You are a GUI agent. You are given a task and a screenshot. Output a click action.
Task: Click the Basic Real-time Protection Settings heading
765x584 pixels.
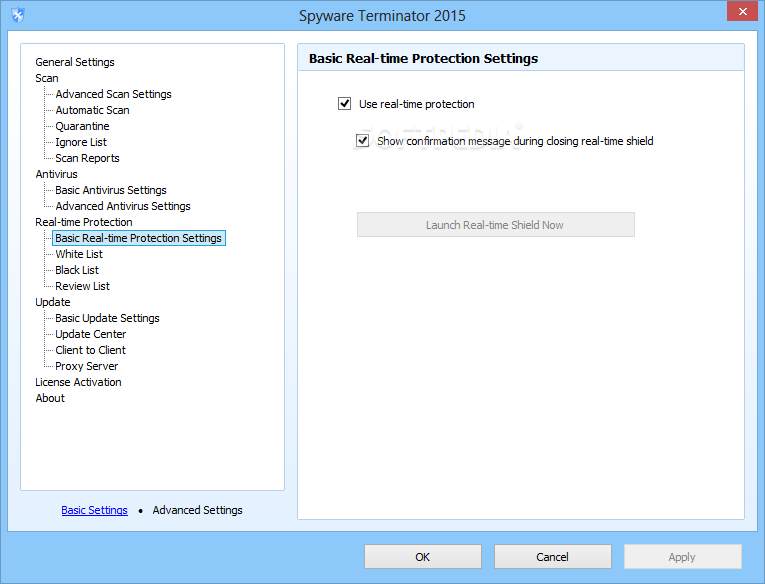[423, 59]
